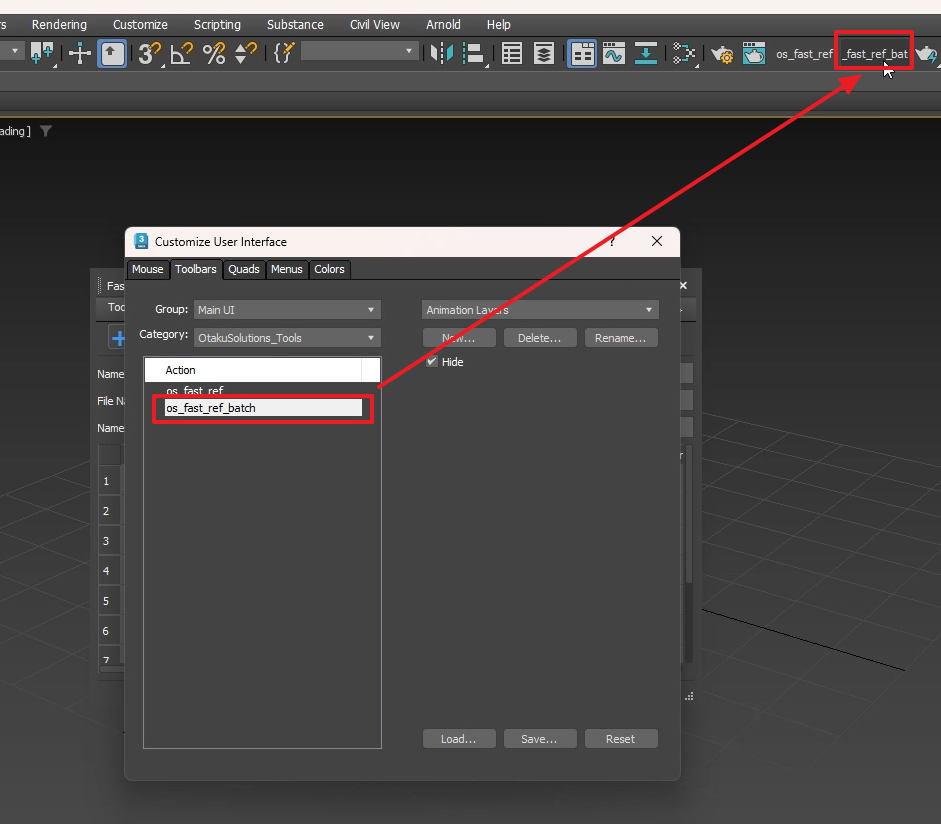Expand the Animation Layers toolbar dropdown
This screenshot has height=824, width=941.
pos(539,310)
